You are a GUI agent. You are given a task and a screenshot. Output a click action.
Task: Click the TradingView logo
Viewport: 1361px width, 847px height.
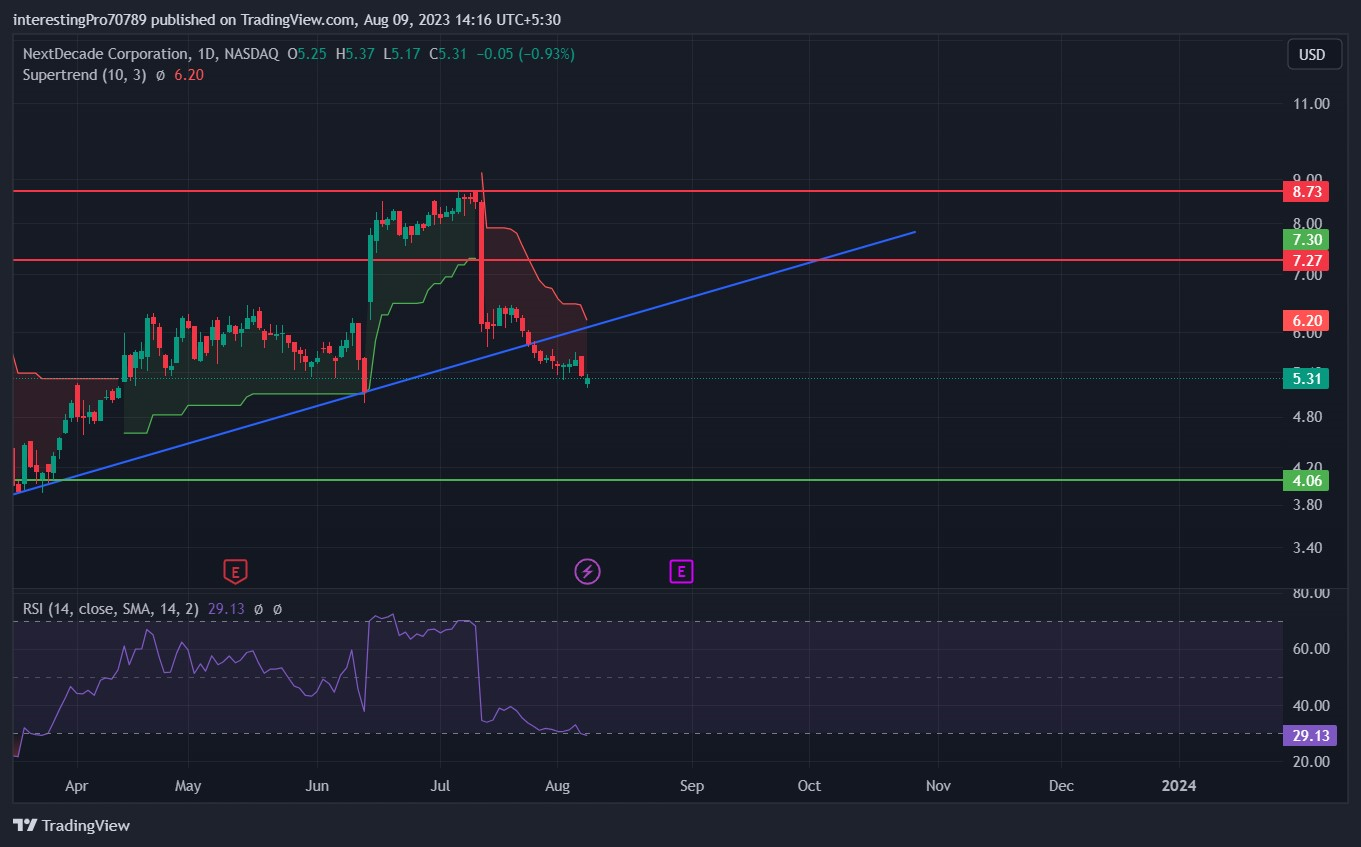(x=72, y=825)
